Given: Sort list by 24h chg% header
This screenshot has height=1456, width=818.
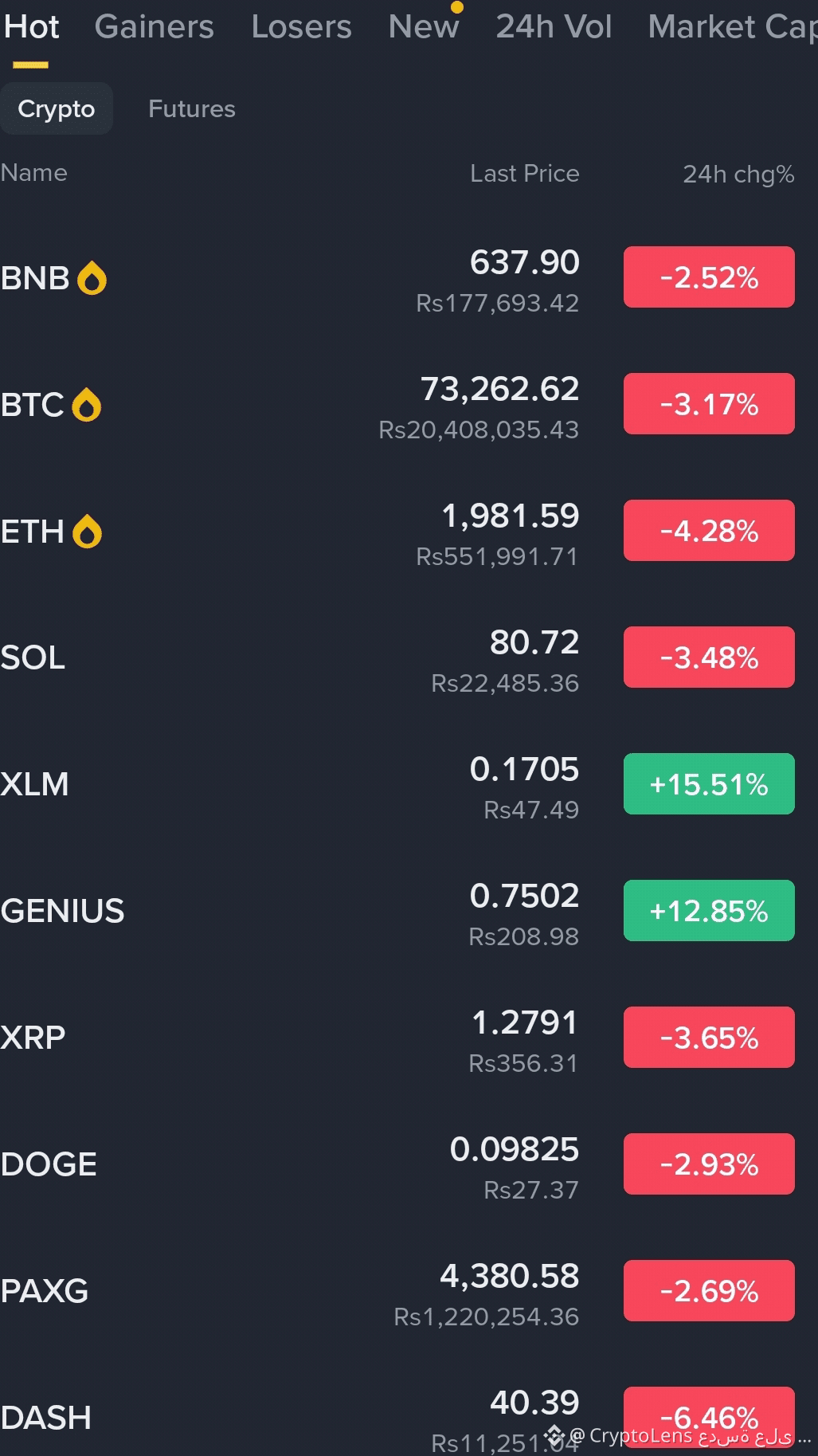Looking at the screenshot, I should [738, 174].
